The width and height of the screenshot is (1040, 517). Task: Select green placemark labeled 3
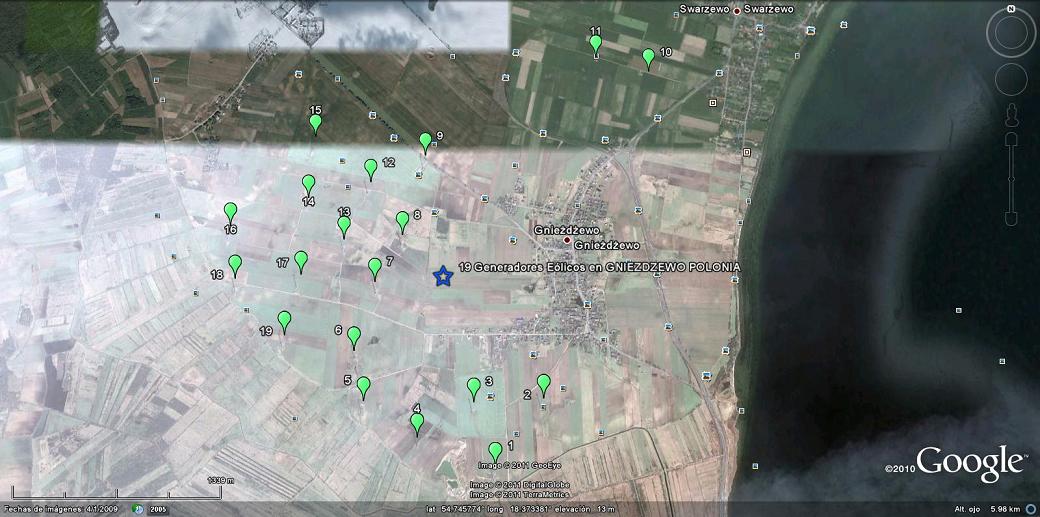[474, 388]
